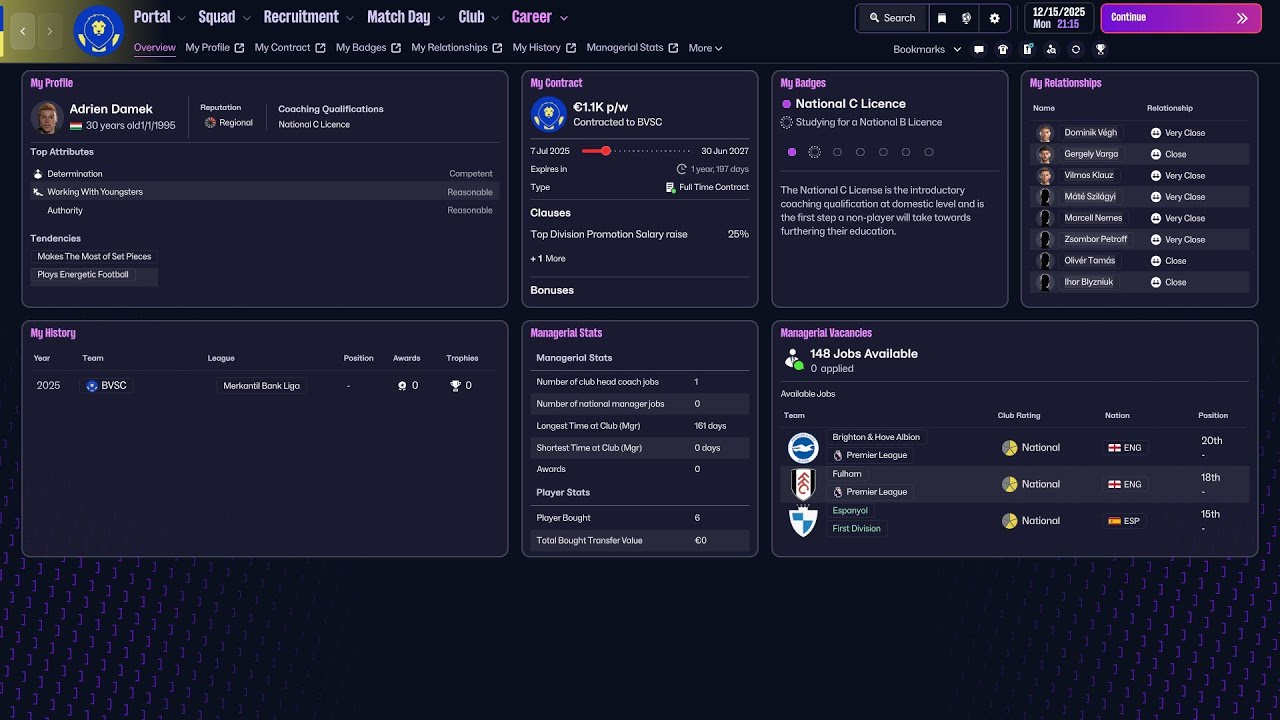This screenshot has height=720, width=1280.
Task: Open the shirt squad shortcut icon
Action: 1003,49
